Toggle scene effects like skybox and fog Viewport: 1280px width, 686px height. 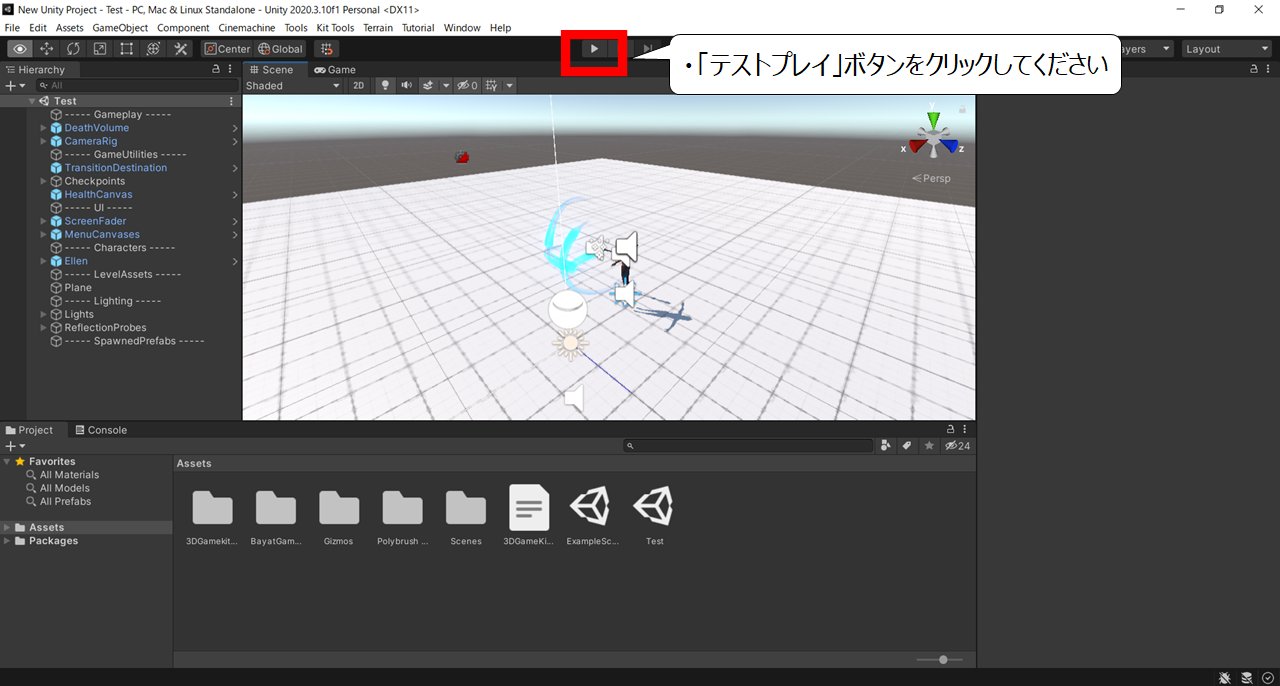coord(428,86)
